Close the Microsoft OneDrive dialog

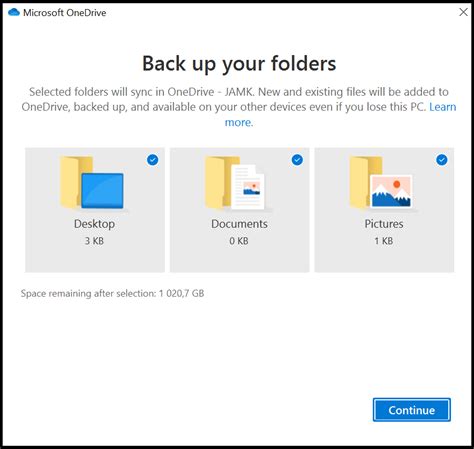point(463,12)
